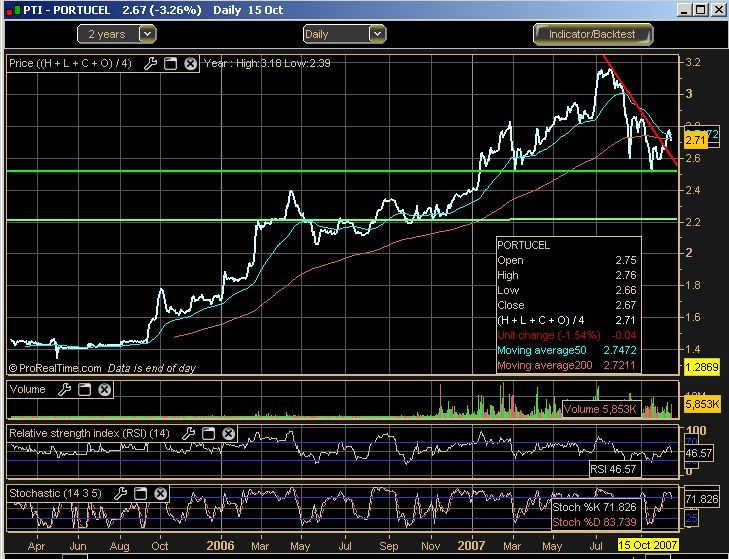
Task: Open the Daily interval combo box
Action: click(x=345, y=34)
